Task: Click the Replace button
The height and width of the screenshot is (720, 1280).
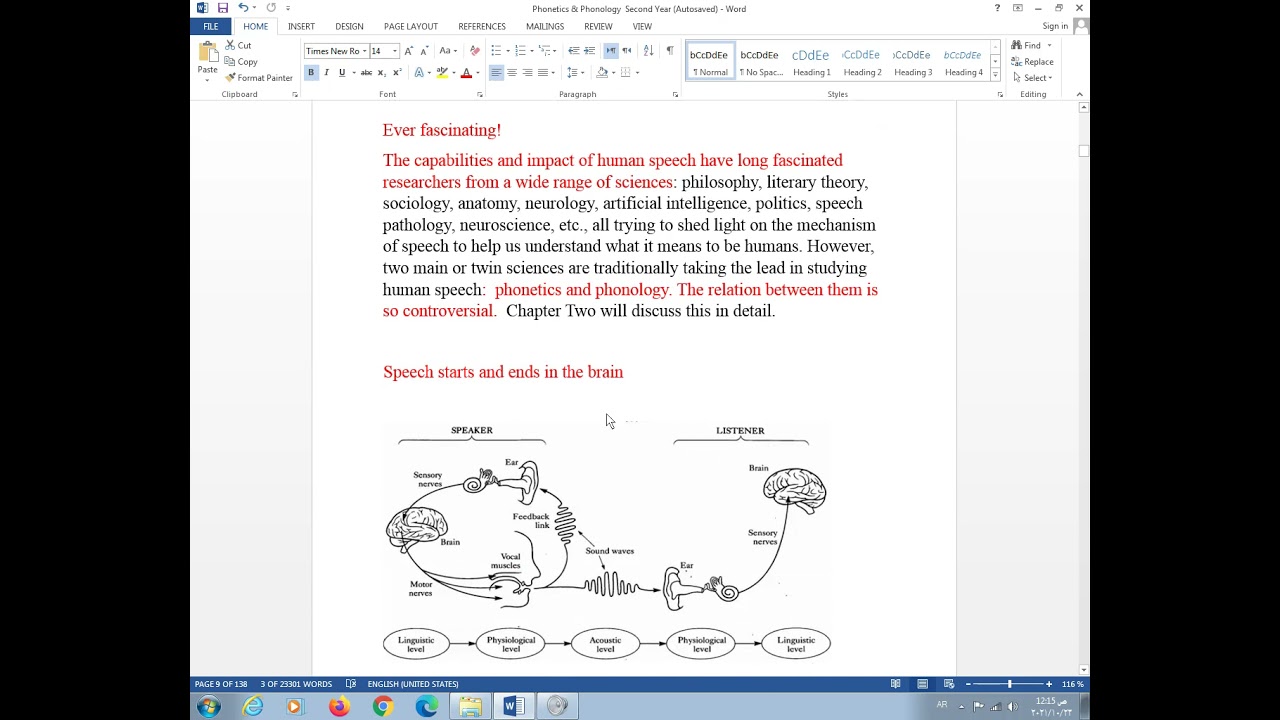Action: pyautogui.click(x=1031, y=61)
